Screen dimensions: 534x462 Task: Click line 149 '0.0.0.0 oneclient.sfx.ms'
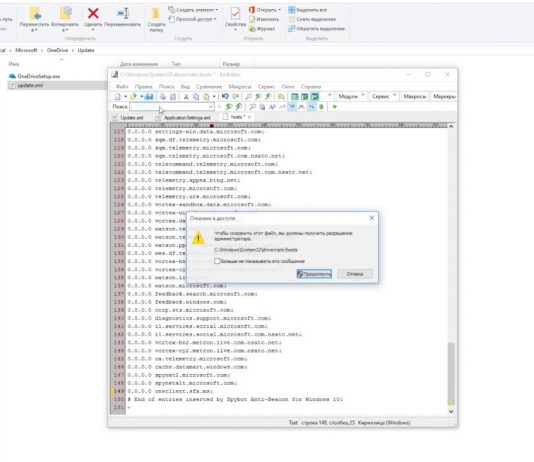170,391
